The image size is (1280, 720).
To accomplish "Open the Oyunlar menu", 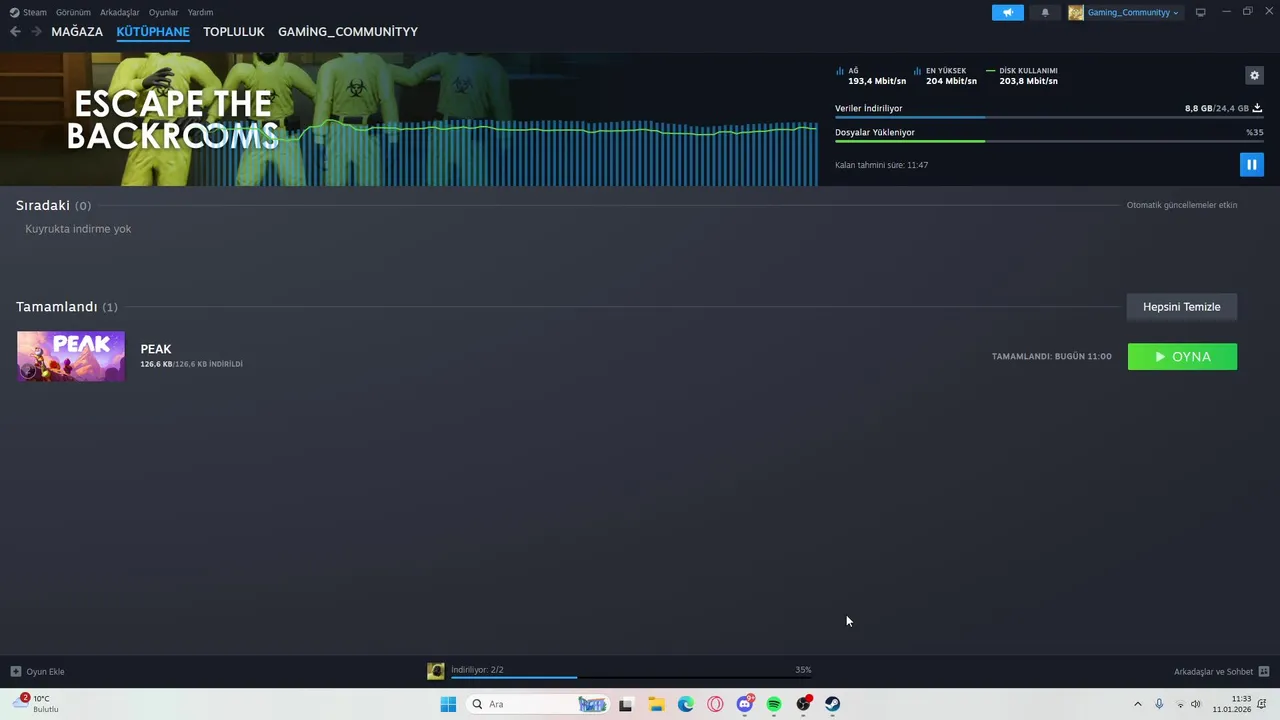I will [164, 13].
